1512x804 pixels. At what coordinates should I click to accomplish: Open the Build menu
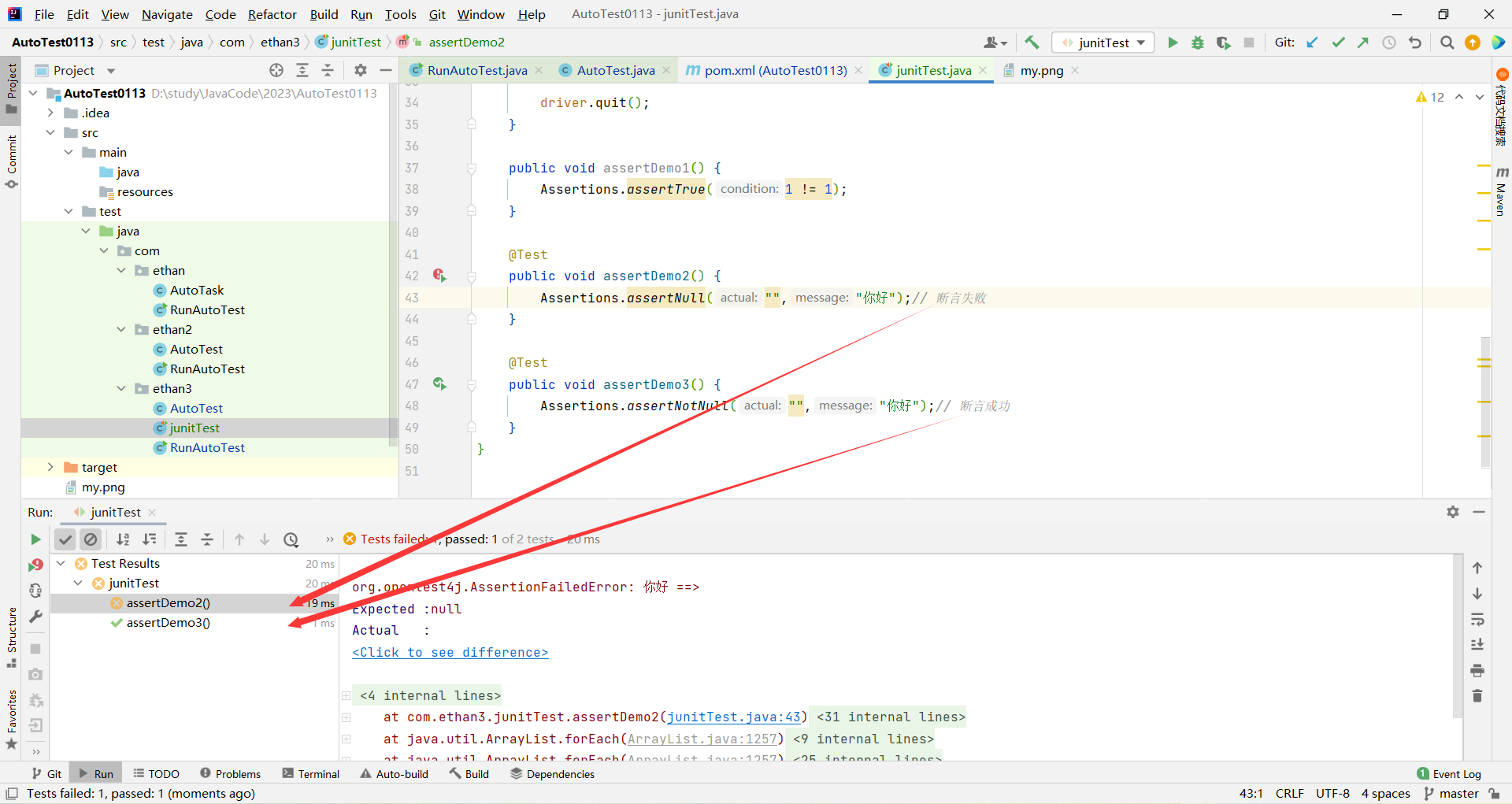324,14
